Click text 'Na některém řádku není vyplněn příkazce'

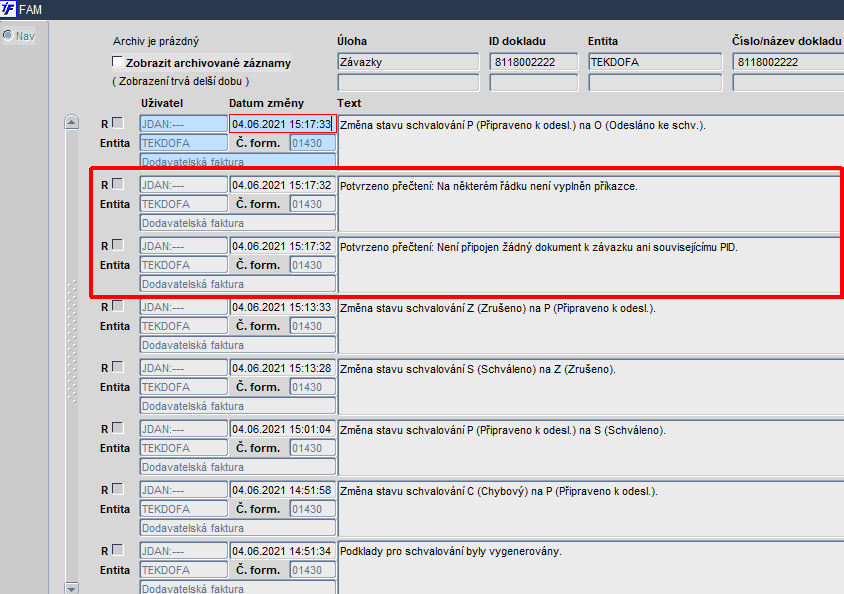(537, 187)
